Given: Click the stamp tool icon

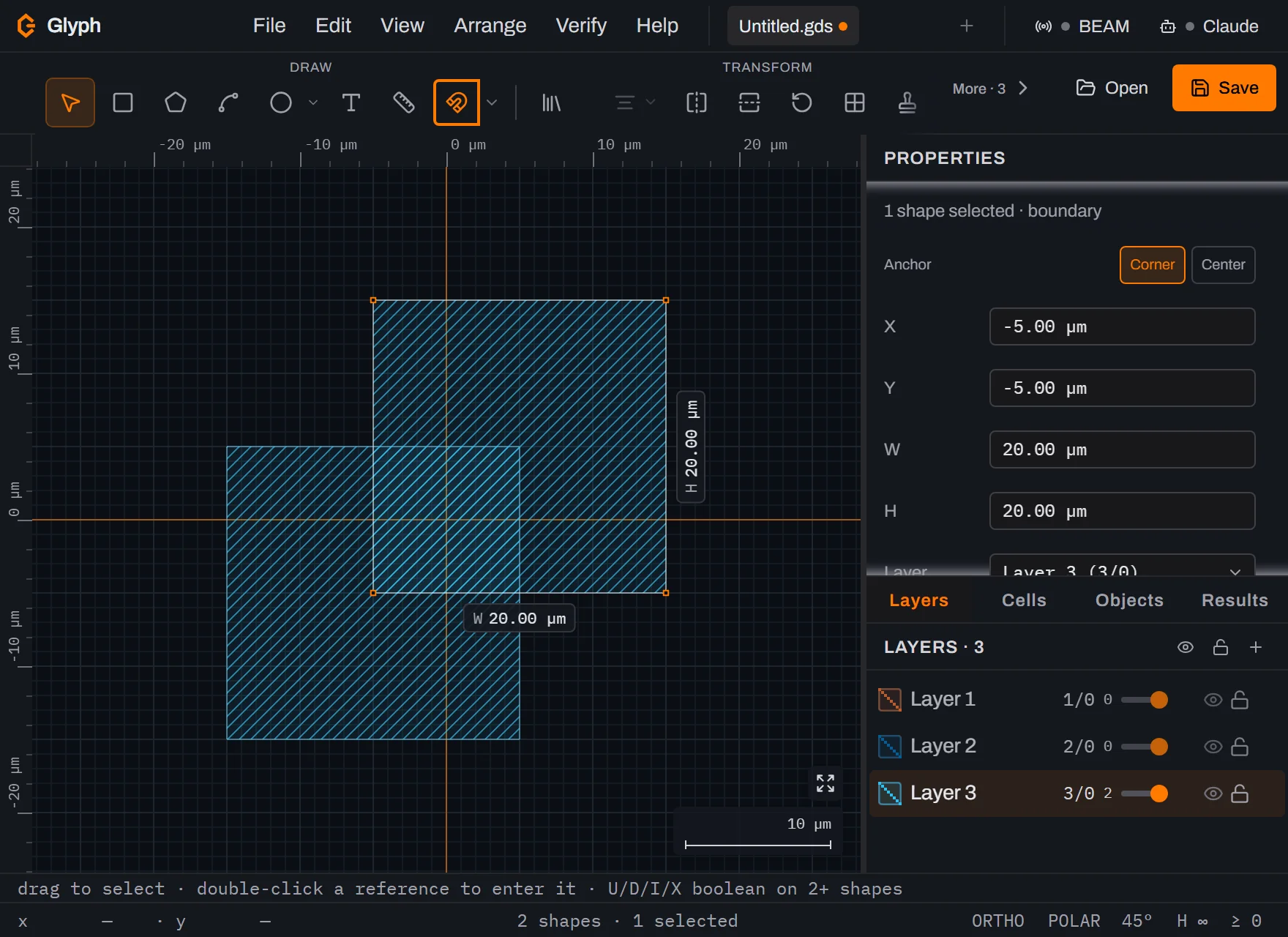Looking at the screenshot, I should click(907, 102).
